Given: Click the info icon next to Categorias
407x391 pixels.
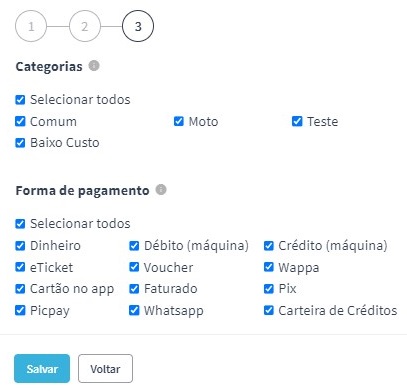Looking at the screenshot, I should [94, 65].
